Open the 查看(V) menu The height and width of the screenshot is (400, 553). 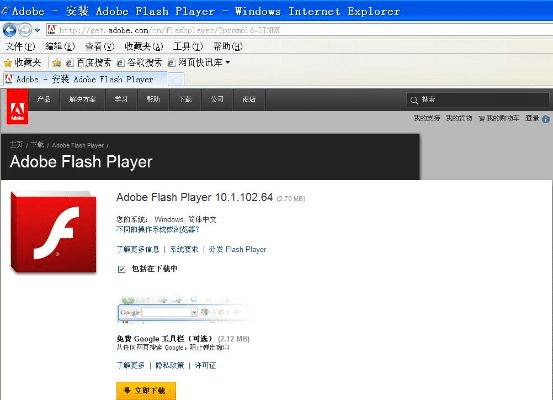pyautogui.click(x=100, y=46)
